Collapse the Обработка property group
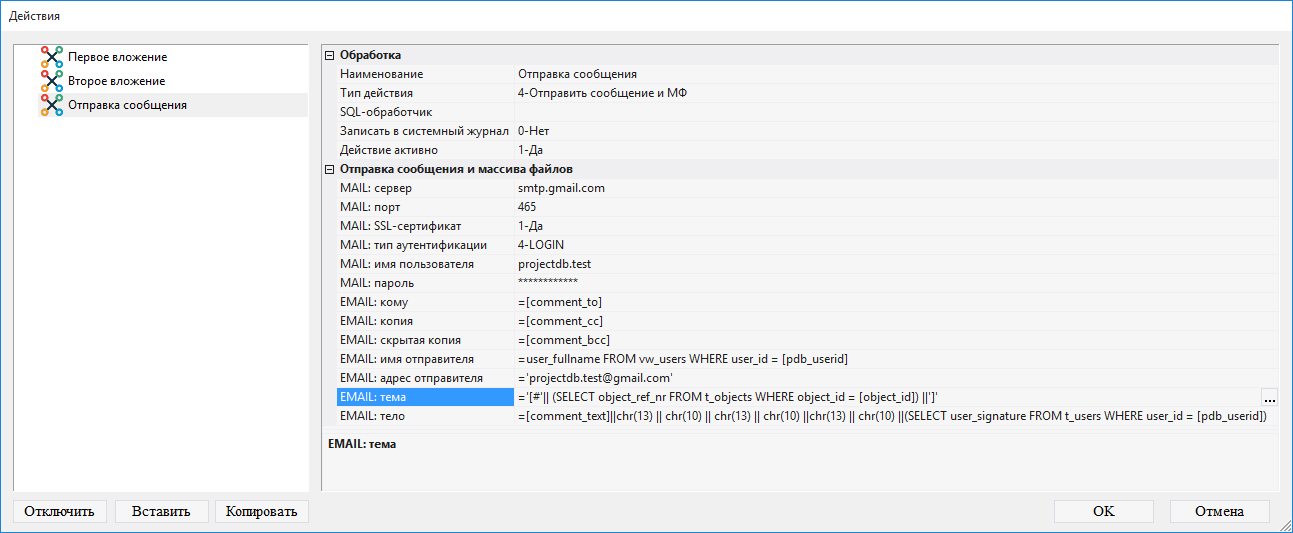Image resolution: width=1293 pixels, height=533 pixels. (x=330, y=56)
